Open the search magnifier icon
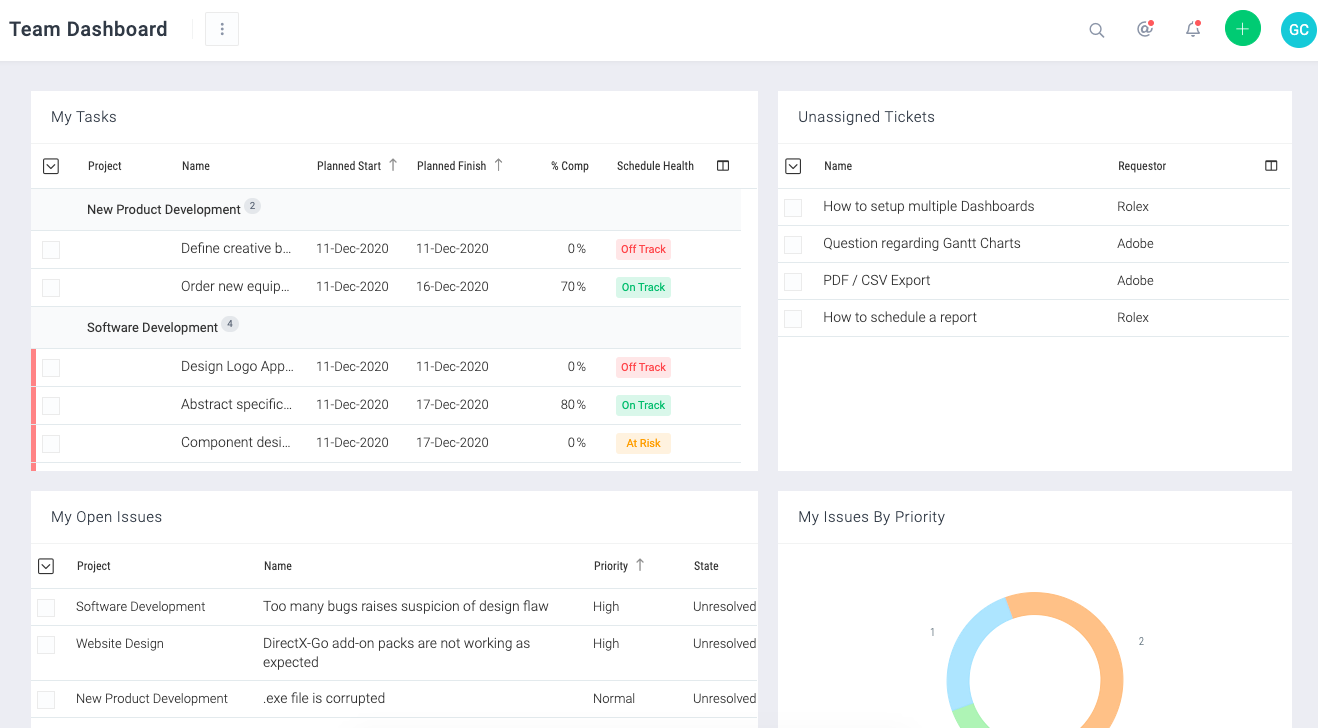The height and width of the screenshot is (728, 1318). (x=1097, y=30)
